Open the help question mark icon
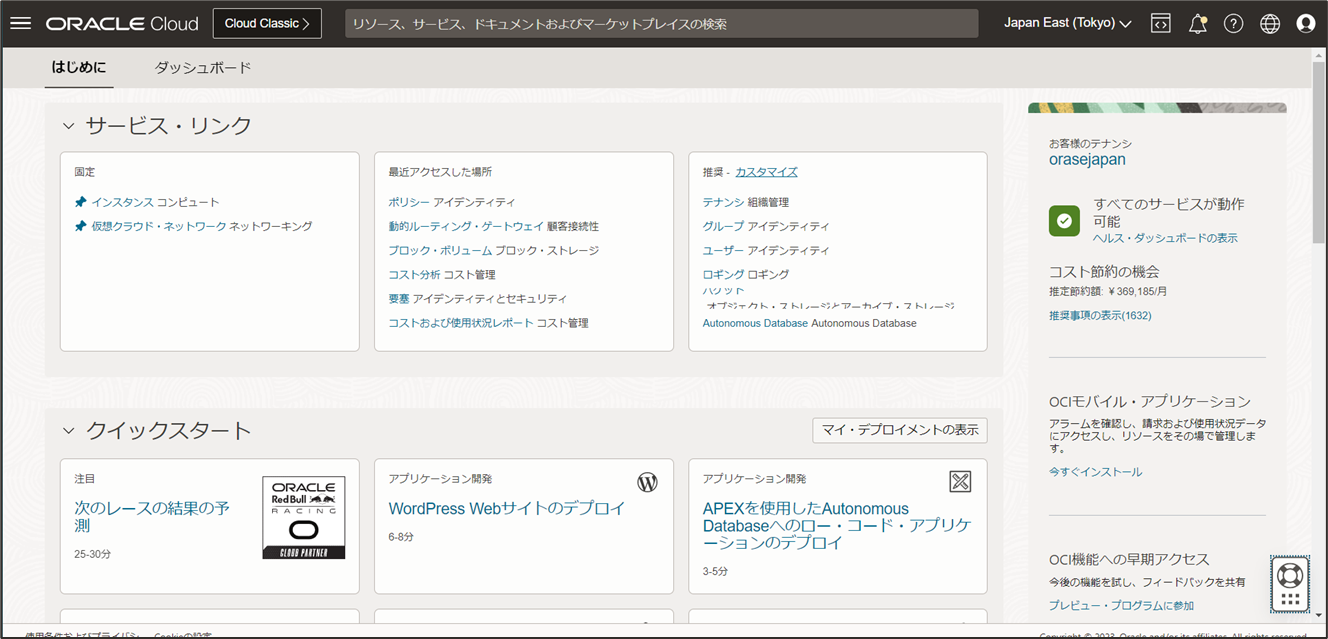The width and height of the screenshot is (1328, 639). [x=1233, y=23]
